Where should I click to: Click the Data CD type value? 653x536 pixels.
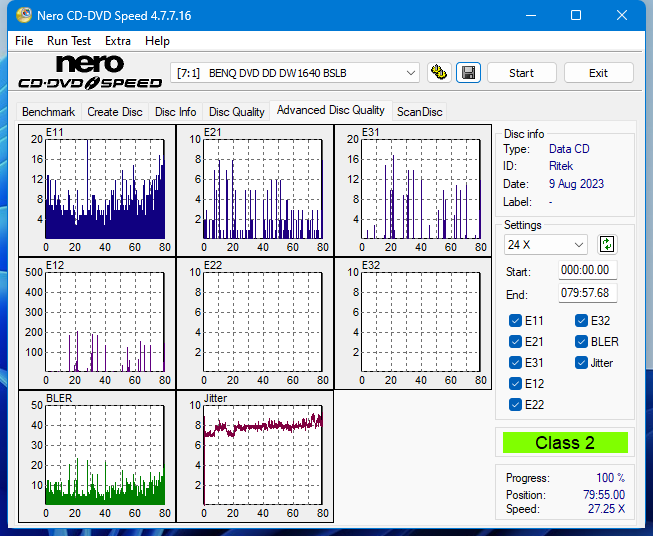[x=569, y=149]
